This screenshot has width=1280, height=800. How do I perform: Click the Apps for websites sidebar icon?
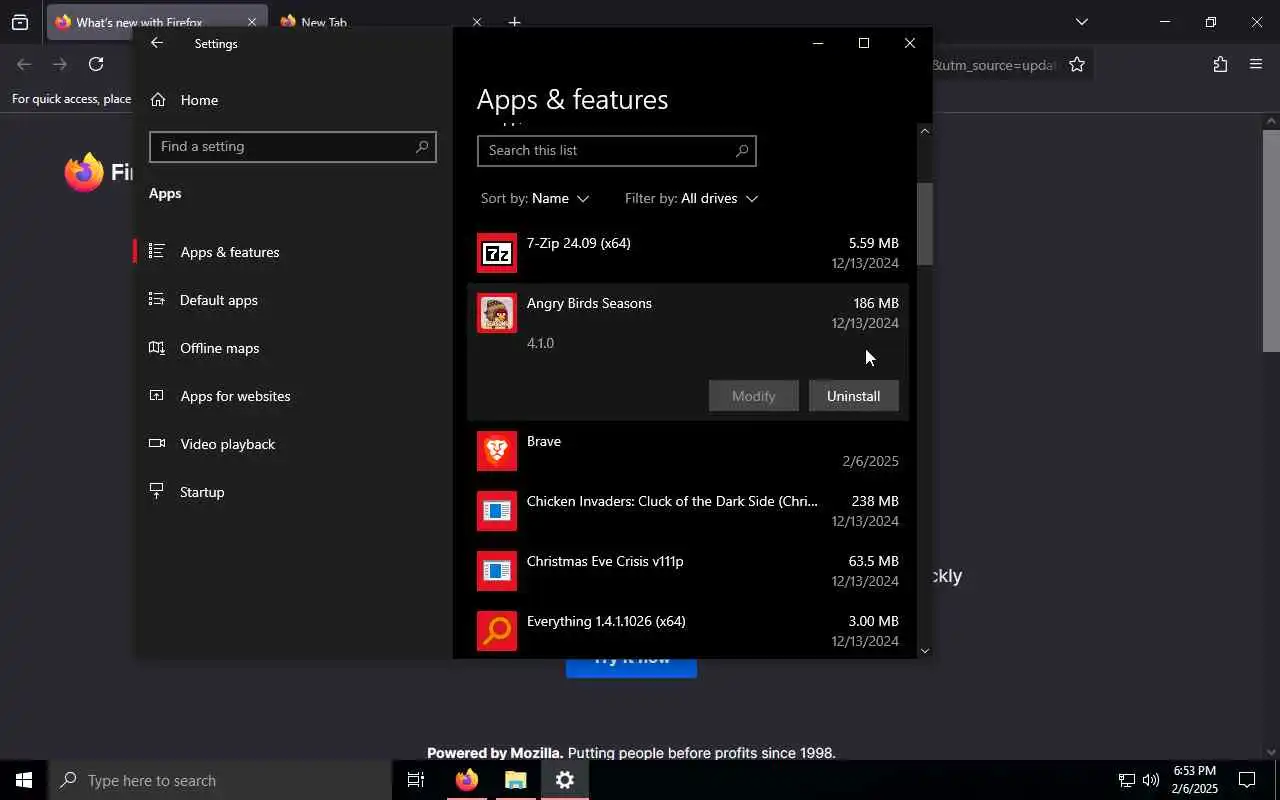coord(157,396)
